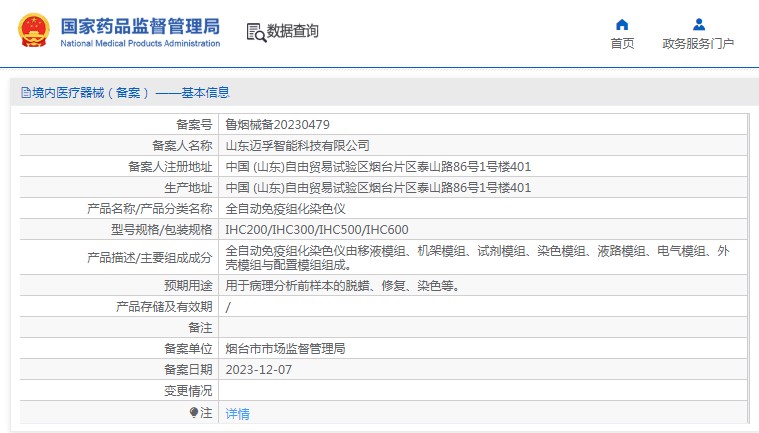Open the 政务服务门户 portal link
Image resolution: width=759 pixels, height=433 pixels.
point(698,44)
